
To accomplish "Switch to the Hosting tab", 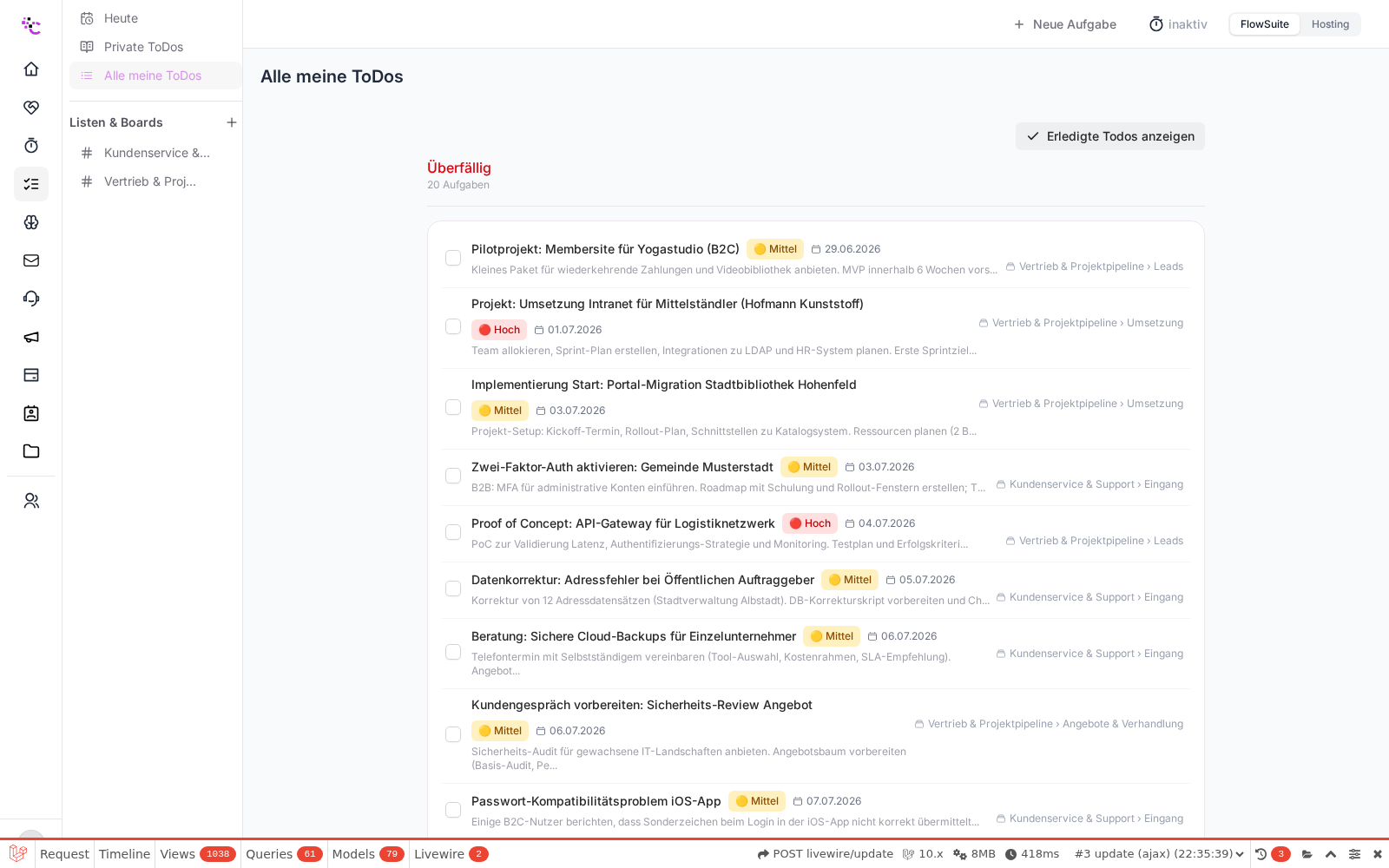I will [1330, 24].
